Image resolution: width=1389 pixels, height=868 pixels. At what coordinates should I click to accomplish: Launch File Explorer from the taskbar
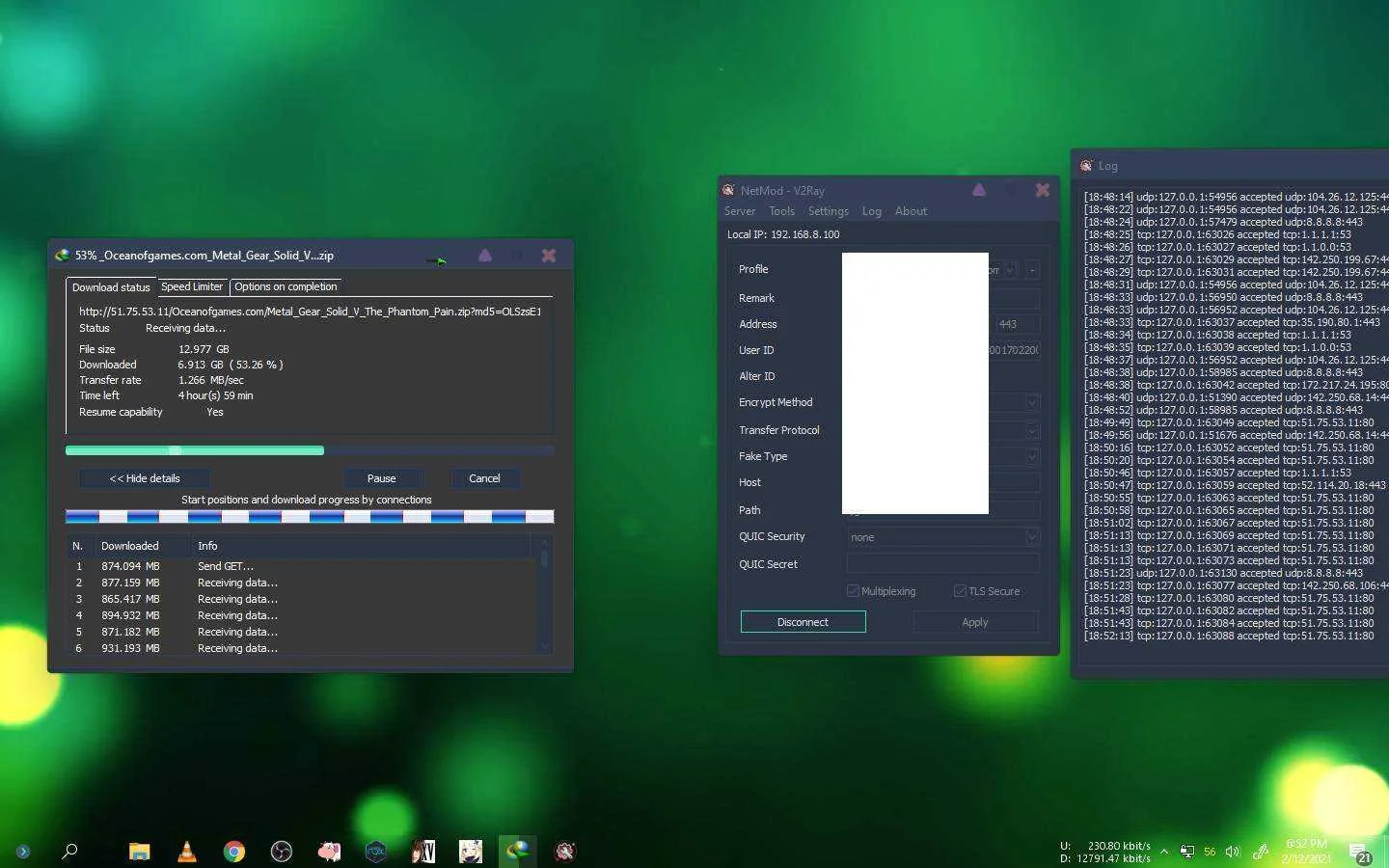[x=140, y=851]
